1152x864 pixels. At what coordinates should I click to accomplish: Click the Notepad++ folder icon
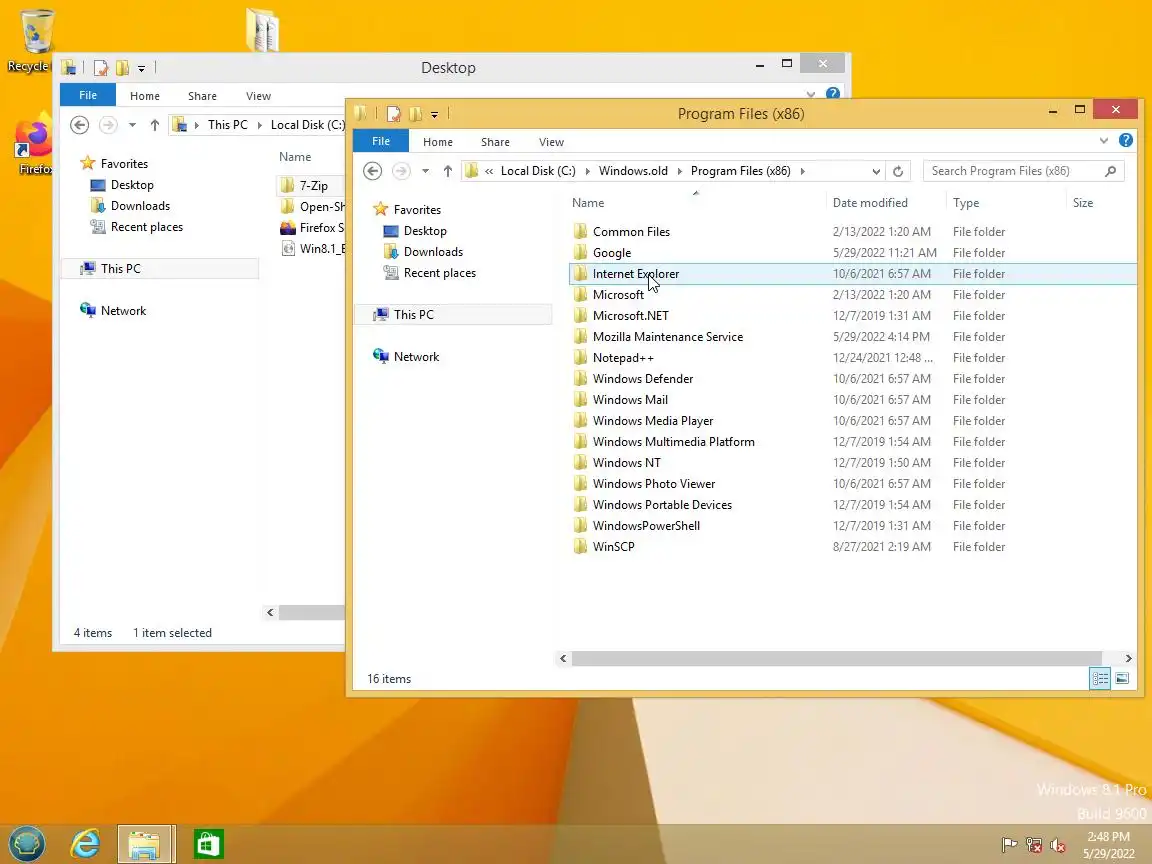tap(580, 358)
